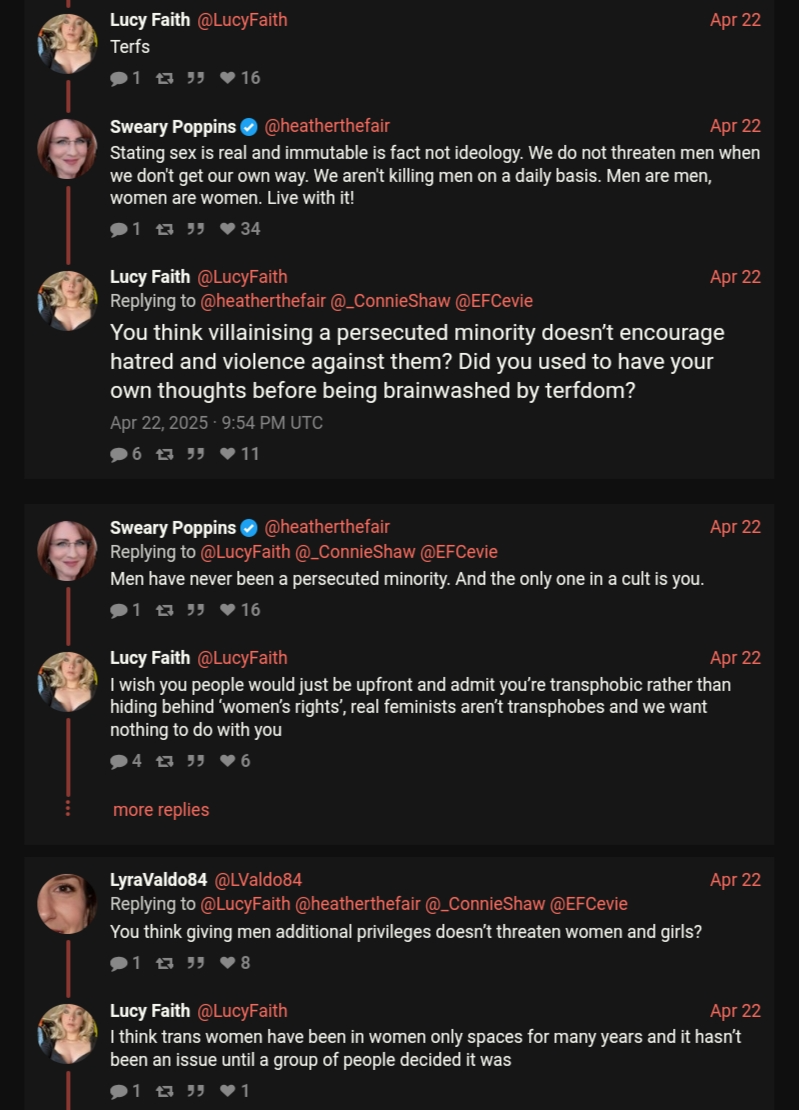Like LyraValdo84's tweet with 8 likes
This screenshot has height=1110, width=799.
228,963
